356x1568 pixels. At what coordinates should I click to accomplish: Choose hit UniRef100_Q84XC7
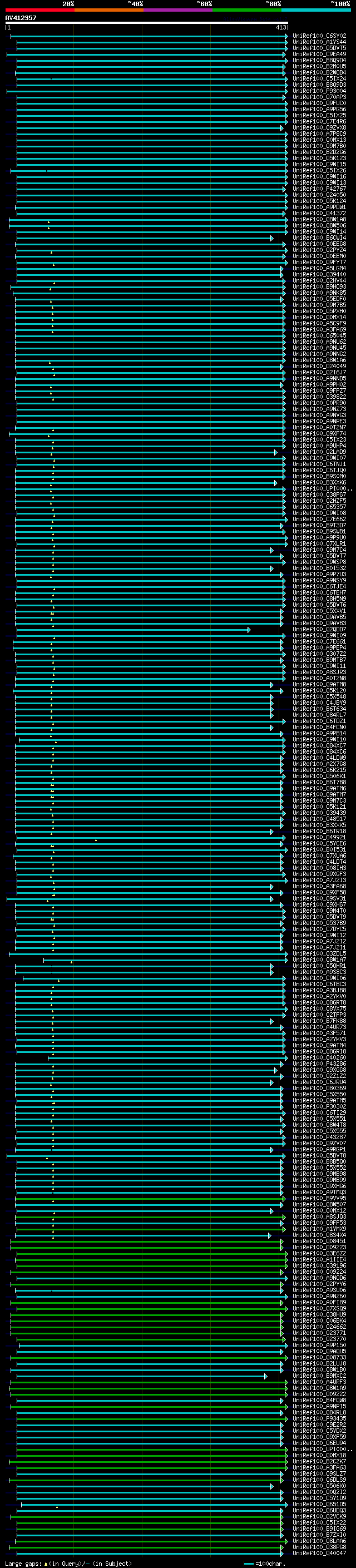319,746
